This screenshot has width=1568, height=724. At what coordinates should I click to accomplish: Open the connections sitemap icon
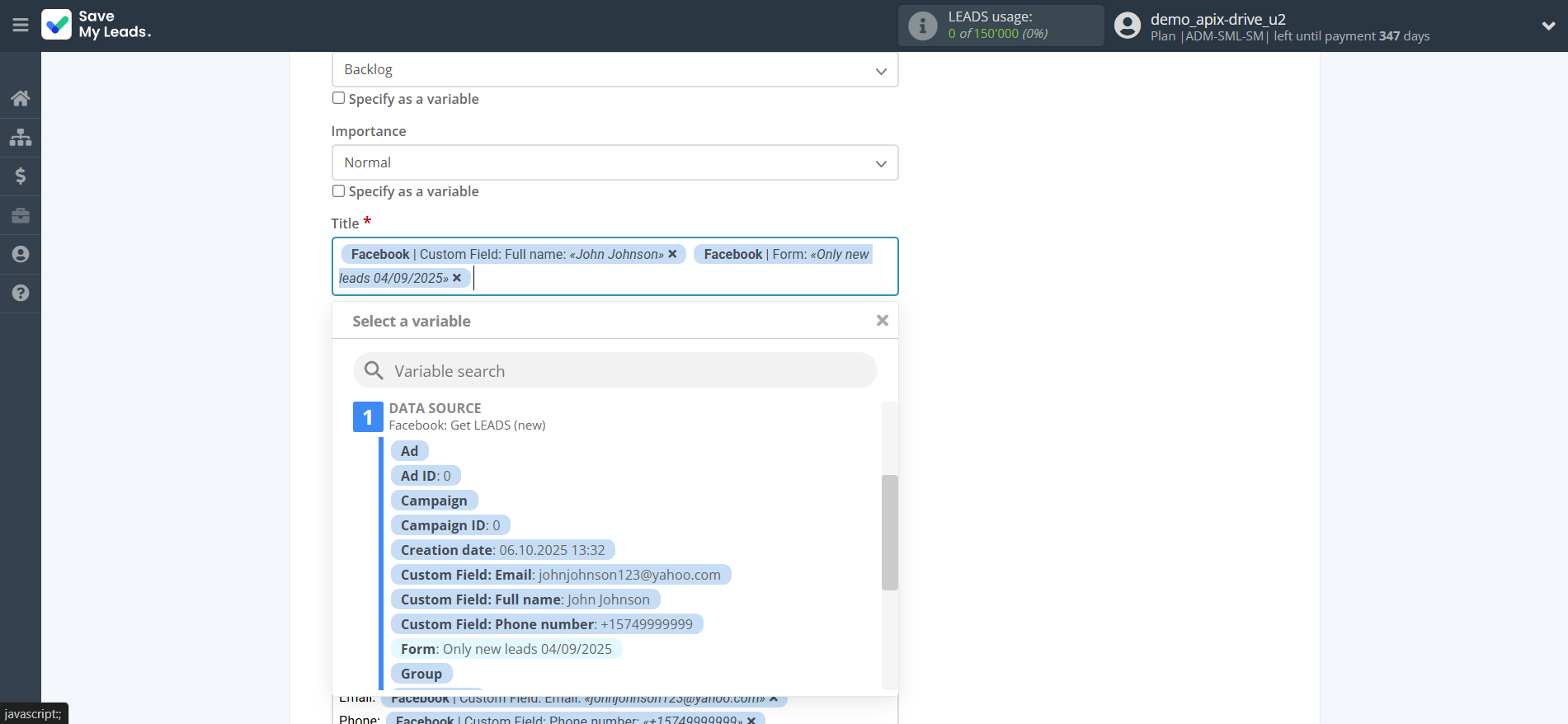[21, 137]
